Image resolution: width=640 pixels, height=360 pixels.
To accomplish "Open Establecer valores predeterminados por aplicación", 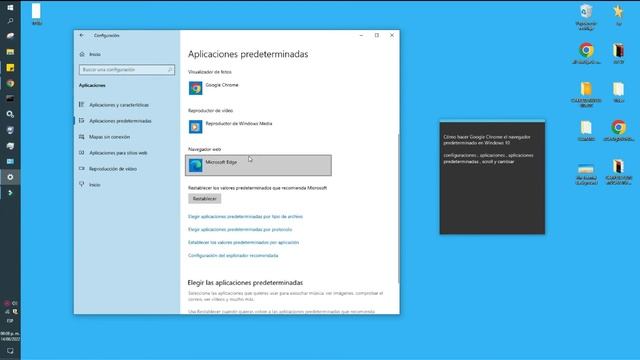I will coord(243,242).
